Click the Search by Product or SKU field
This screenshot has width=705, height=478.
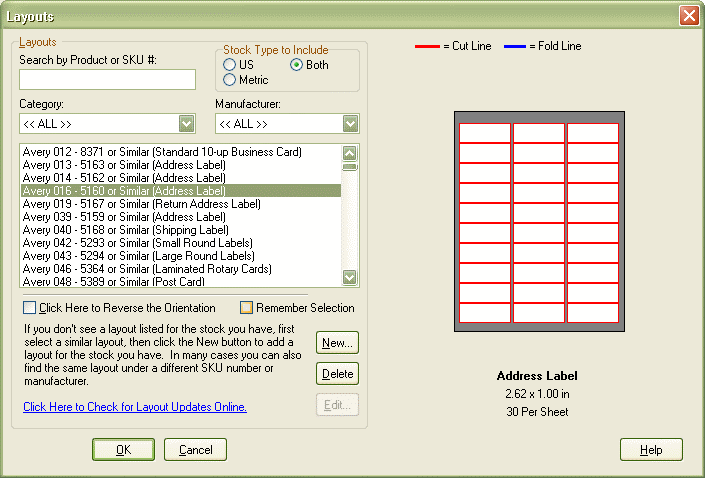click(107, 80)
